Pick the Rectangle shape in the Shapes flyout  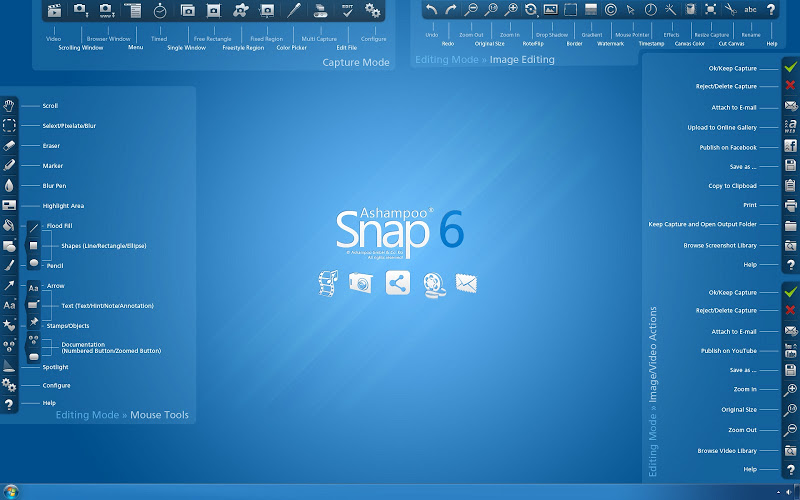click(x=34, y=246)
